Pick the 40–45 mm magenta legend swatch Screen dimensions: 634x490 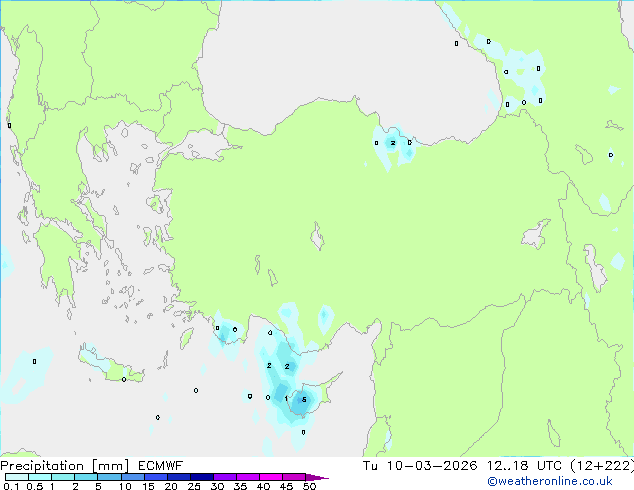pos(271,477)
